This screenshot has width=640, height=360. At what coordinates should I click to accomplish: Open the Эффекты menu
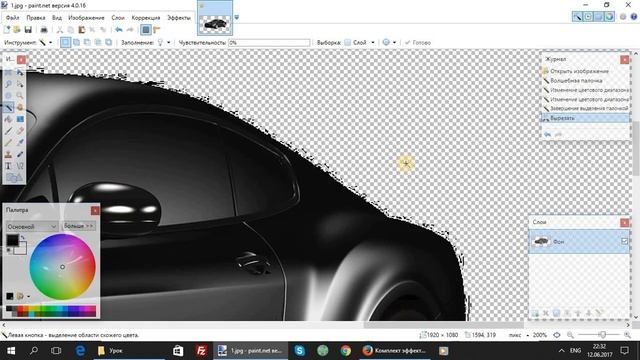click(x=179, y=18)
